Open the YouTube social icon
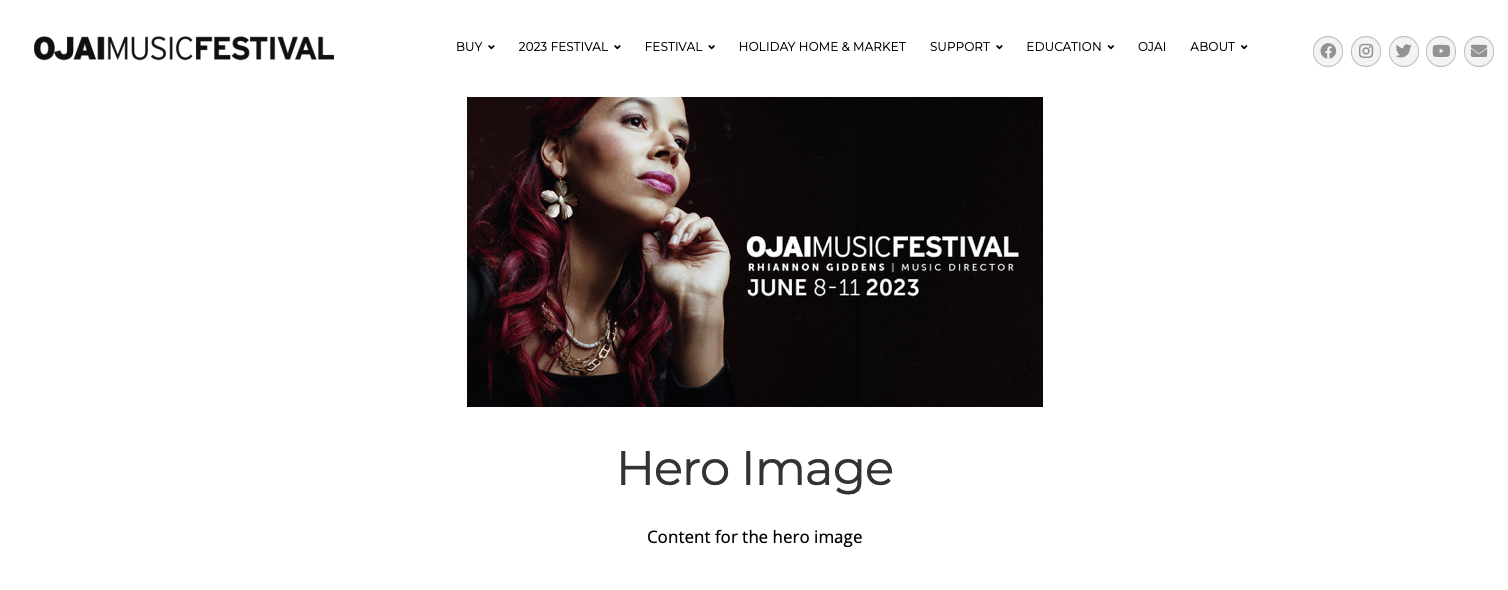The width and height of the screenshot is (1508, 590). tap(1441, 51)
